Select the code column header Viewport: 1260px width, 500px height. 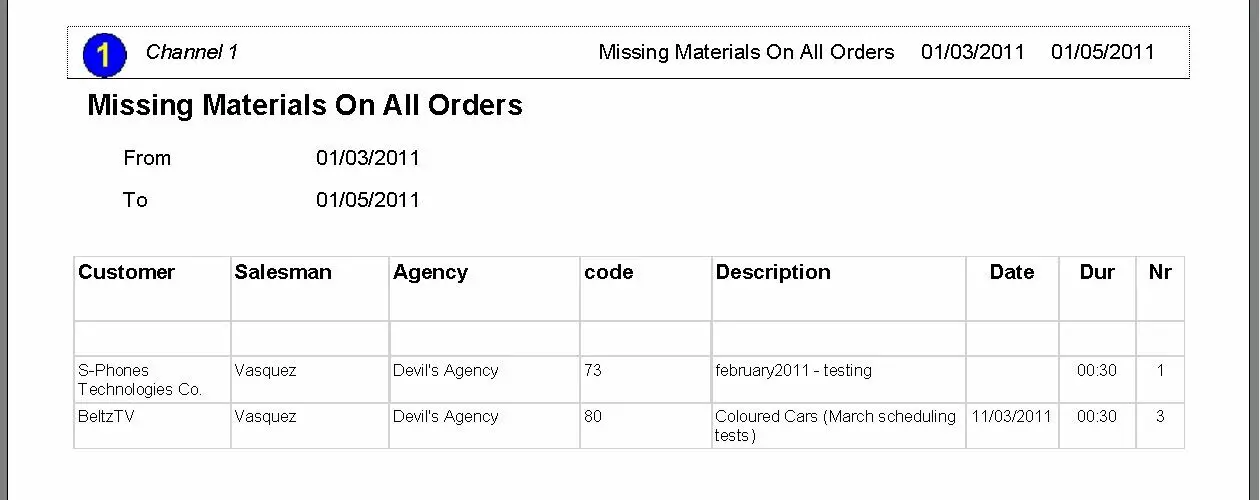click(608, 272)
